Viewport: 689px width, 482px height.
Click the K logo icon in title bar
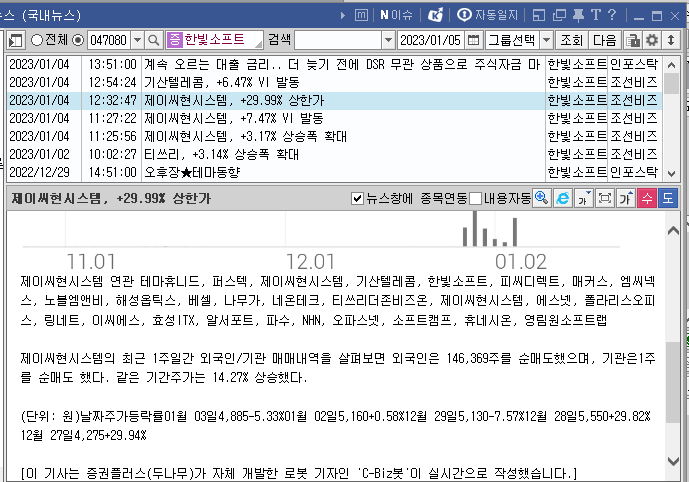(435, 15)
